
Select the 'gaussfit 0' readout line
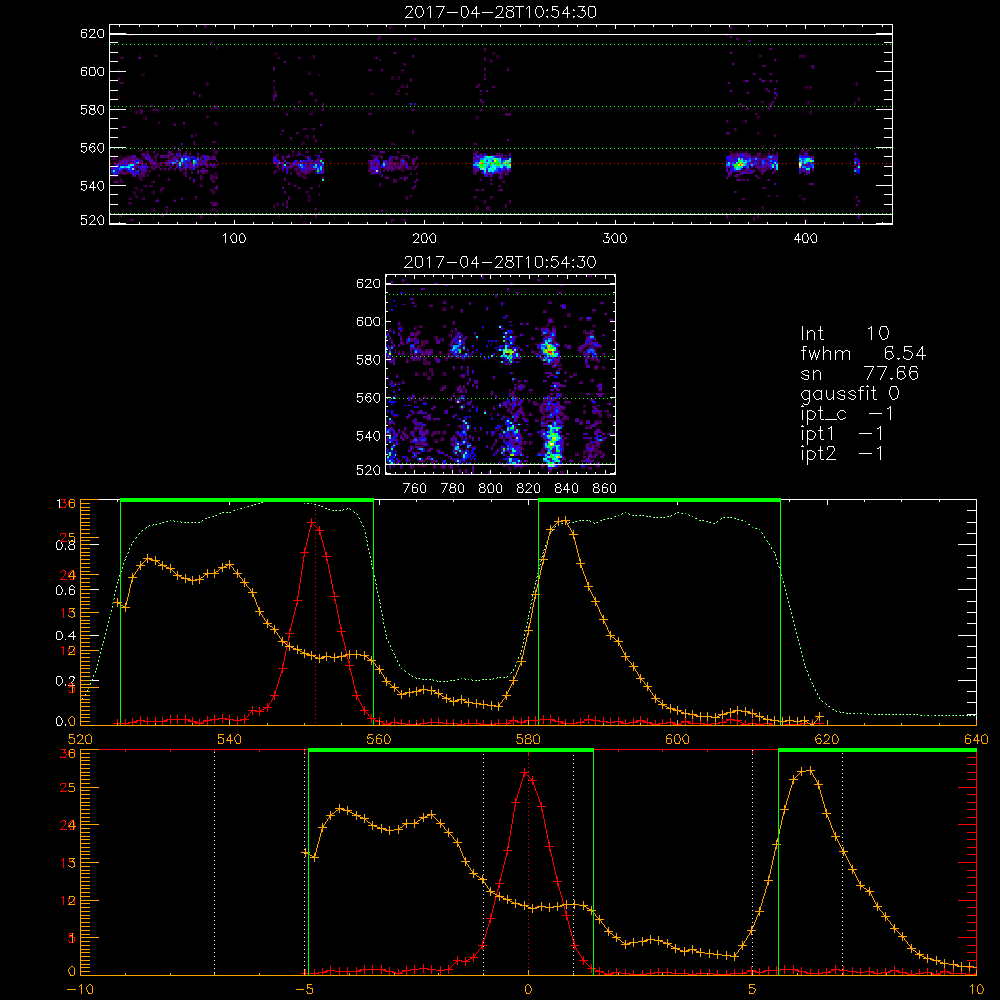point(849,394)
